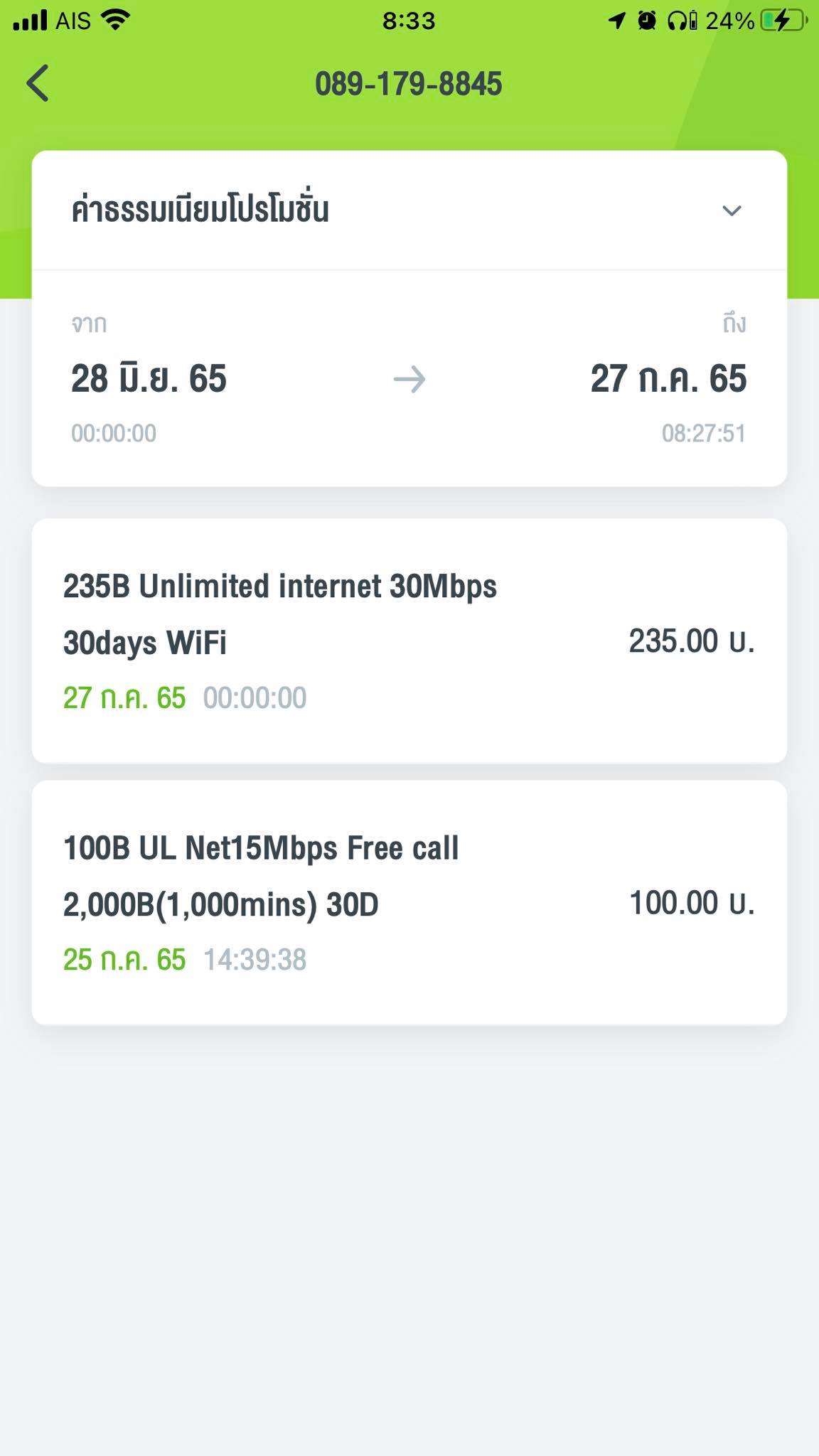Tap the headphones status icon
This screenshot has height=1456, width=819.
tap(681, 21)
